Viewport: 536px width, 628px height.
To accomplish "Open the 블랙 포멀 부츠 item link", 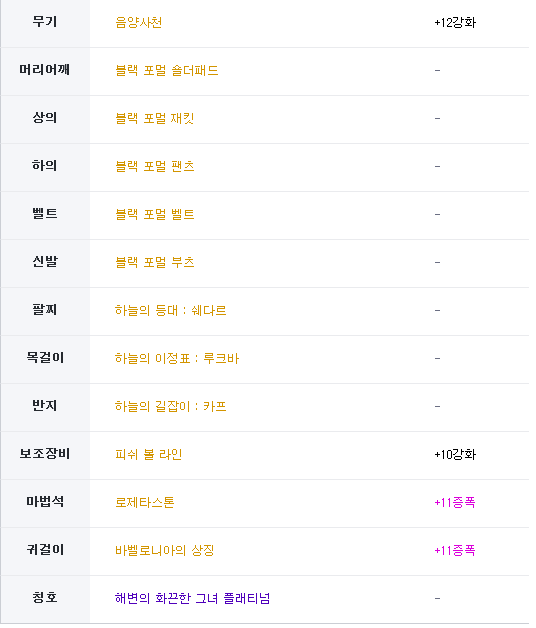I will (x=155, y=262).
